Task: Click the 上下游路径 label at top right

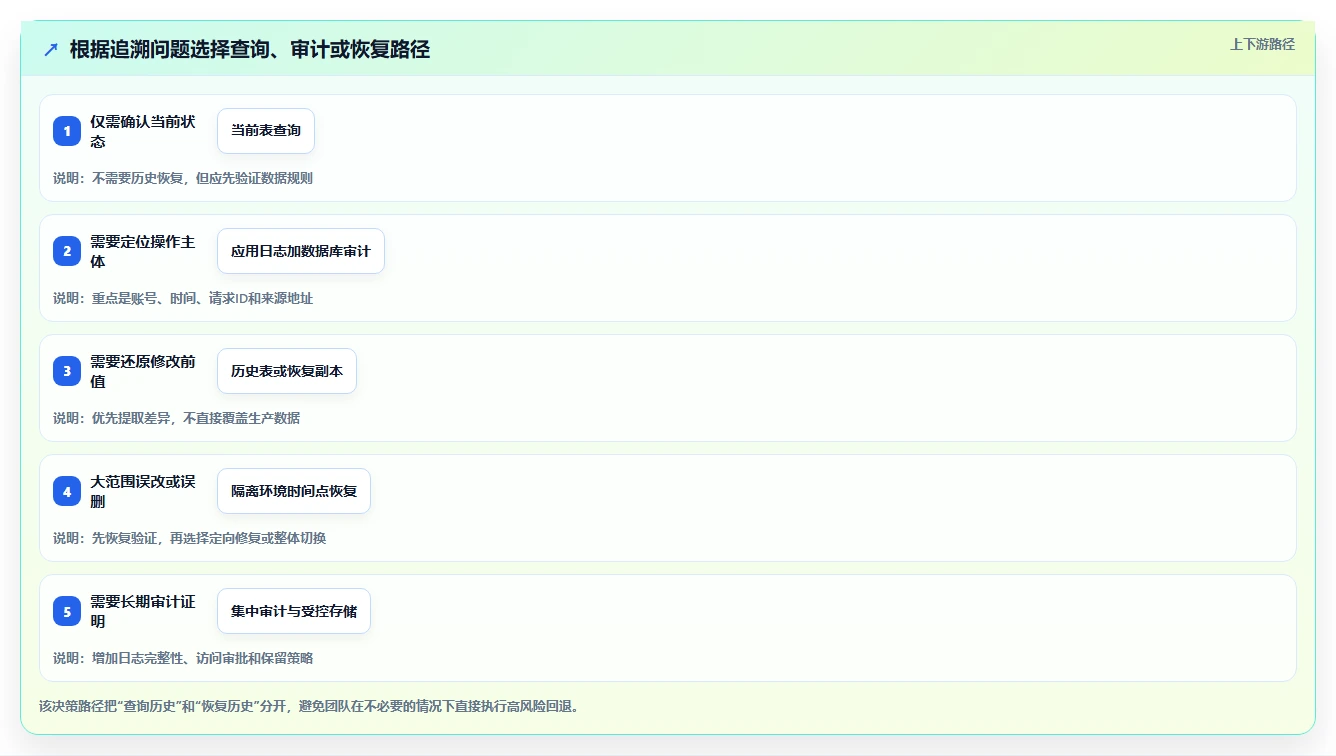Action: click(x=1262, y=44)
